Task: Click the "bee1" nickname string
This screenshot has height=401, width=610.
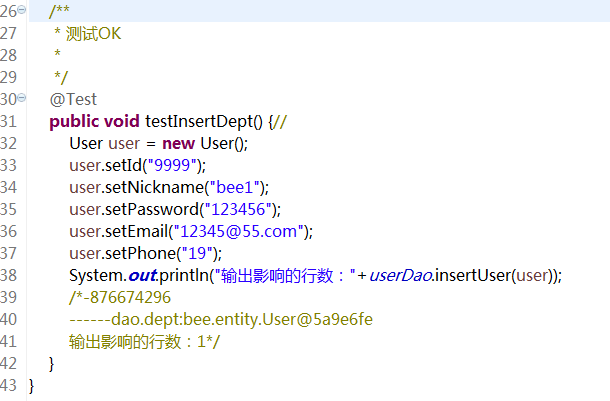Action: 235,187
